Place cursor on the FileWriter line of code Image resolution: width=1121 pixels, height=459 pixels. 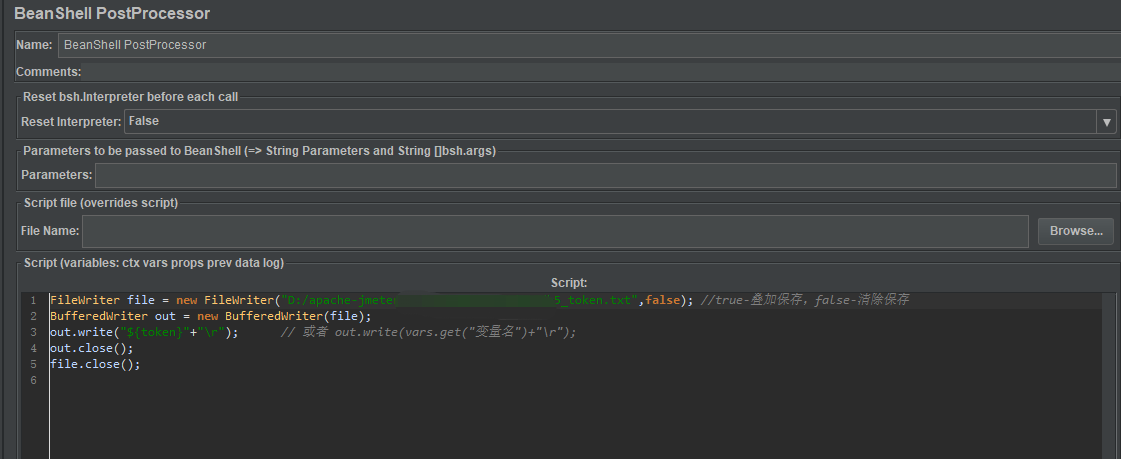160,301
